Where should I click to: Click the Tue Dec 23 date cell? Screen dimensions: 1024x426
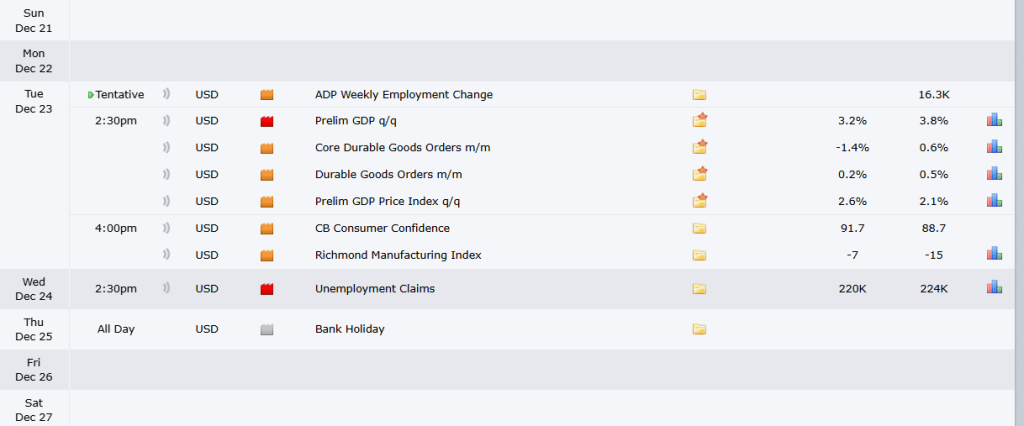pos(34,101)
